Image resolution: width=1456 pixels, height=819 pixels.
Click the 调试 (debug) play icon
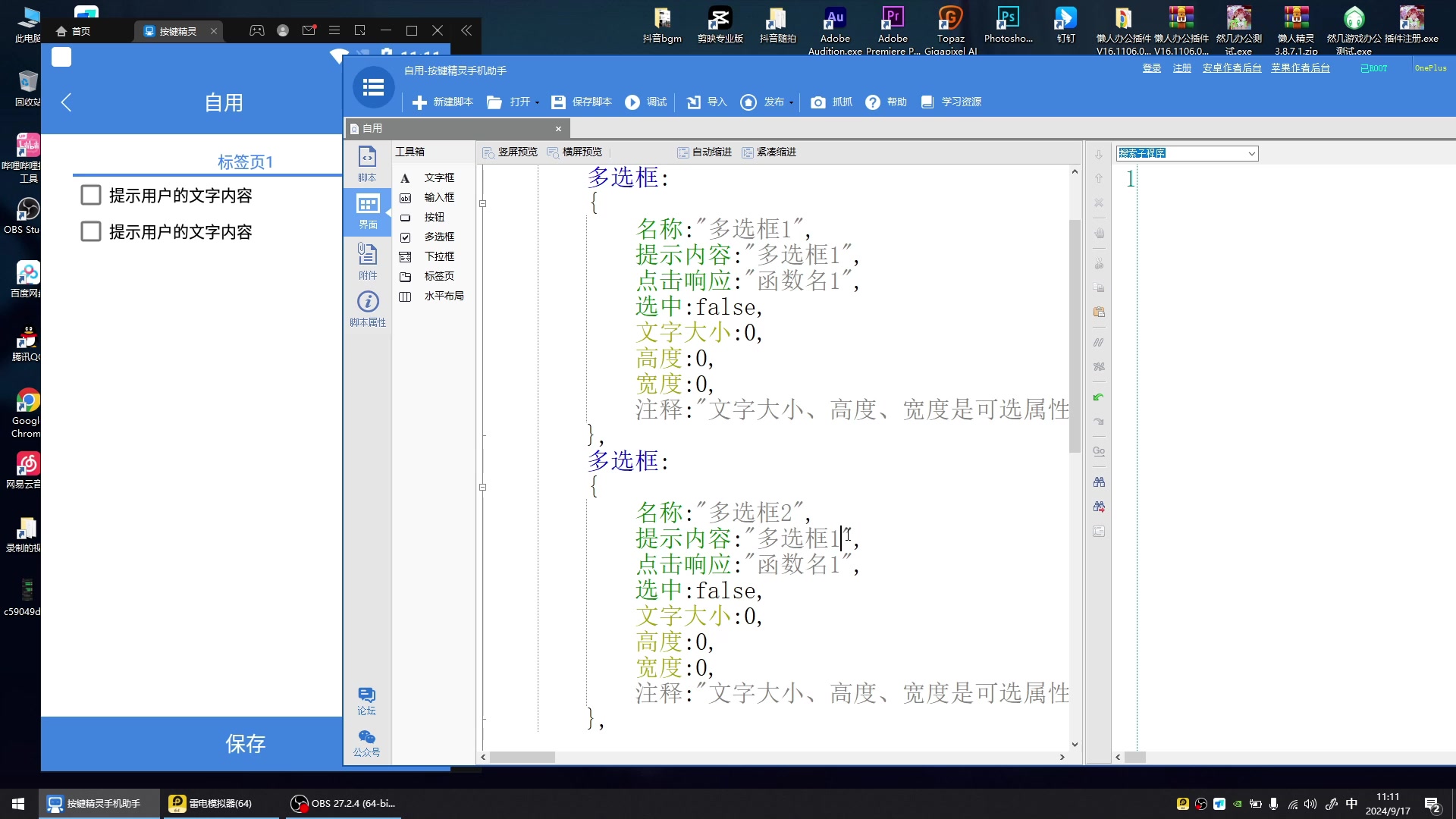(x=632, y=102)
